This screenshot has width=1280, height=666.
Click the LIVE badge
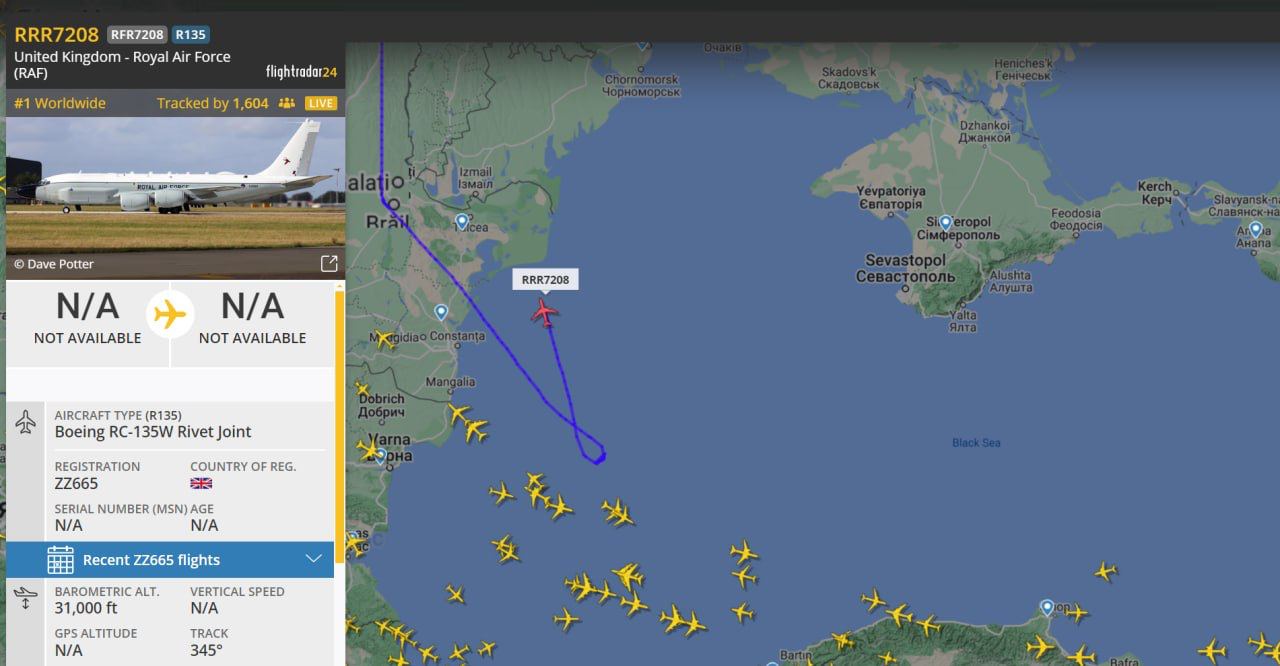click(321, 103)
